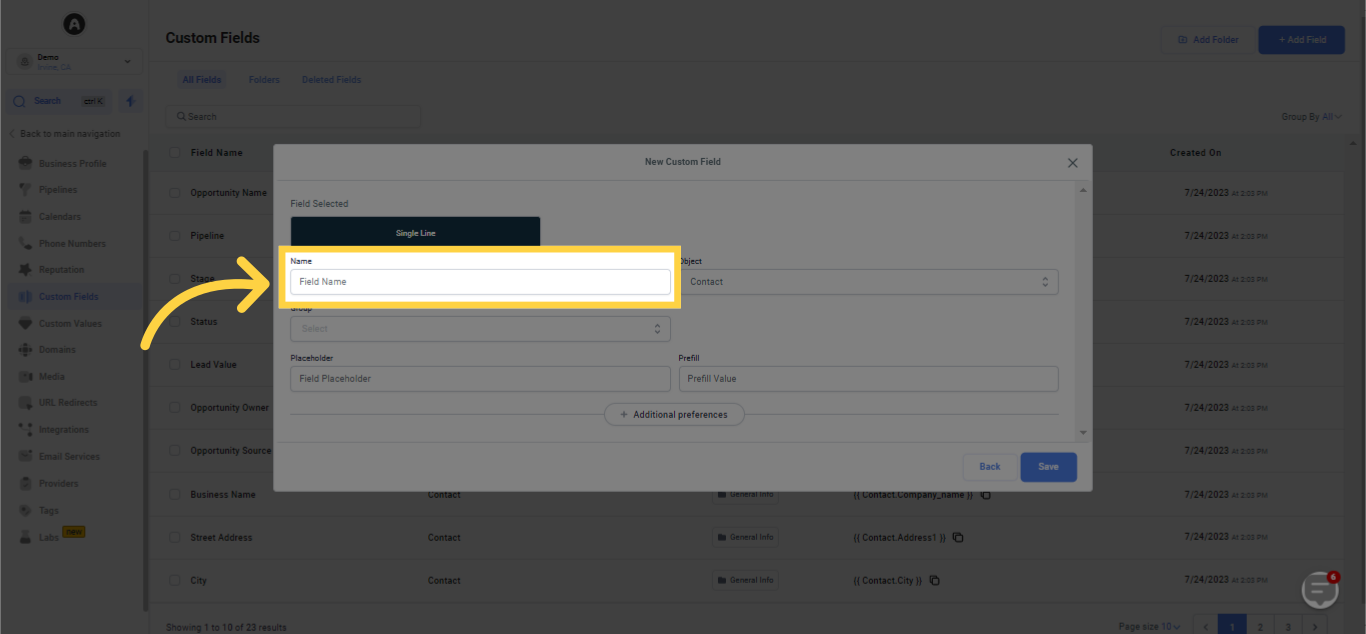Go to Calendars in the sidebar
Image resolution: width=1366 pixels, height=634 pixels.
[x=60, y=217]
